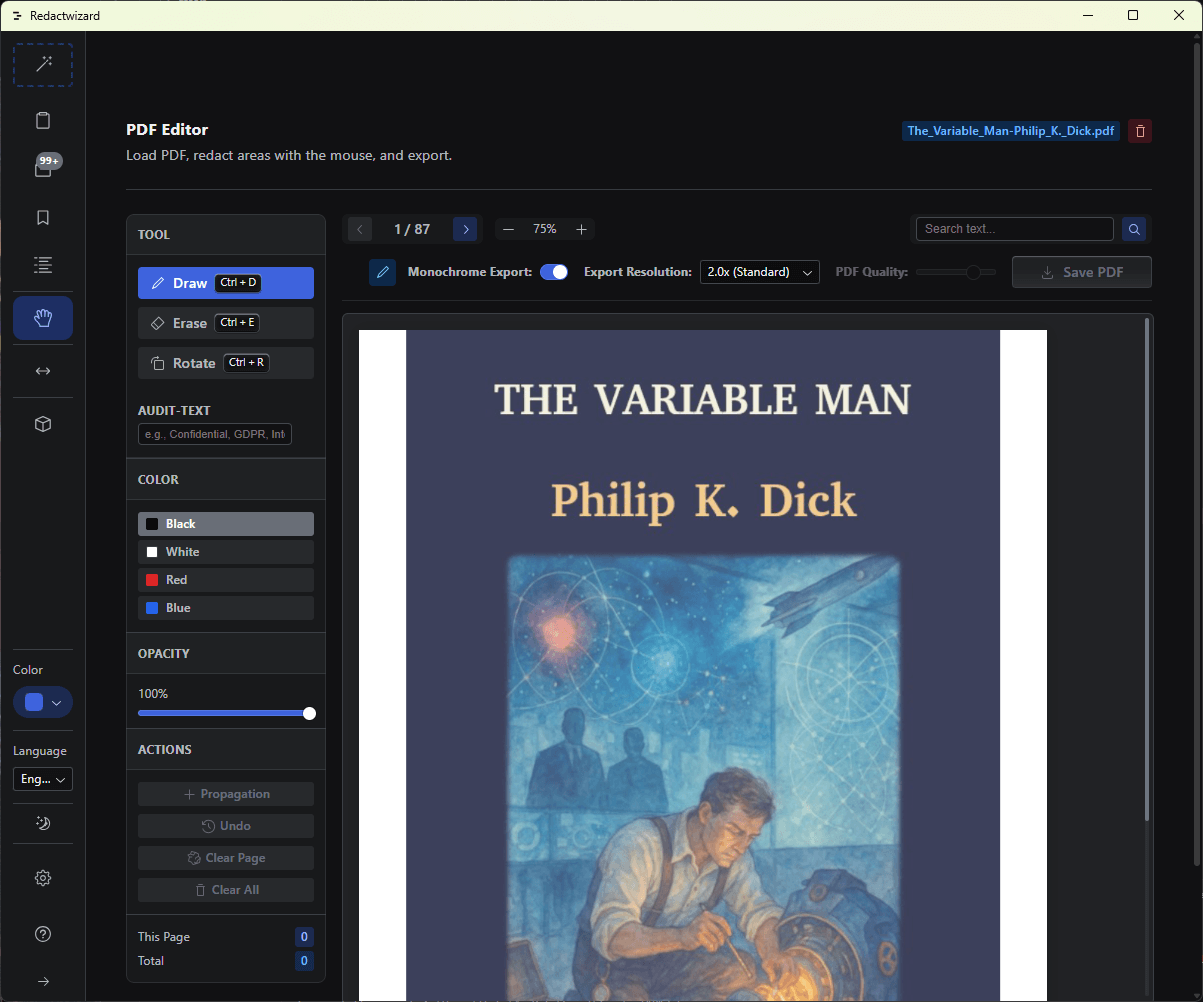This screenshot has width=1203, height=1002.
Task: Zoom in with the plus button
Action: coord(582,229)
